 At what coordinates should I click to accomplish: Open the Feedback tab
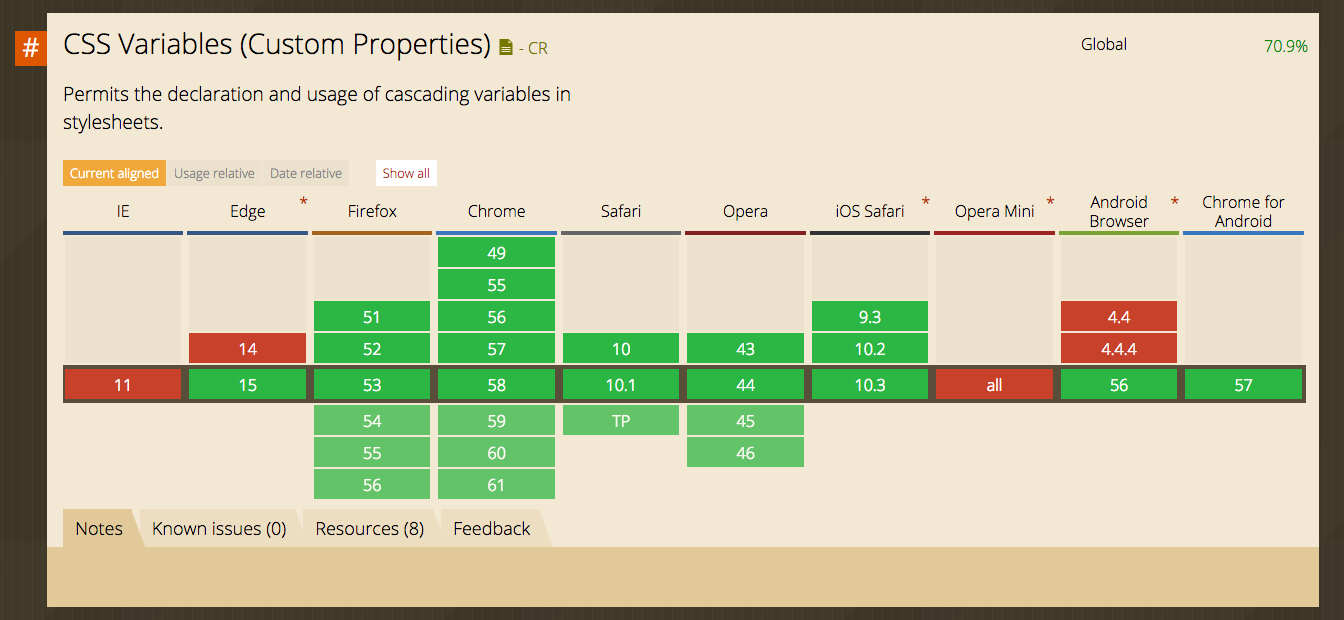pos(492,528)
